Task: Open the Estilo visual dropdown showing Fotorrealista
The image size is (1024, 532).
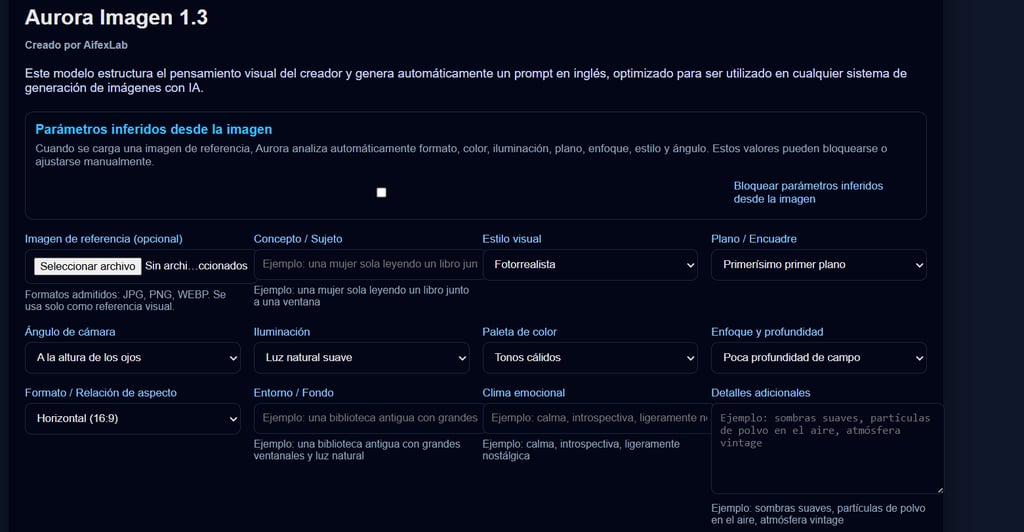Action: click(x=590, y=264)
